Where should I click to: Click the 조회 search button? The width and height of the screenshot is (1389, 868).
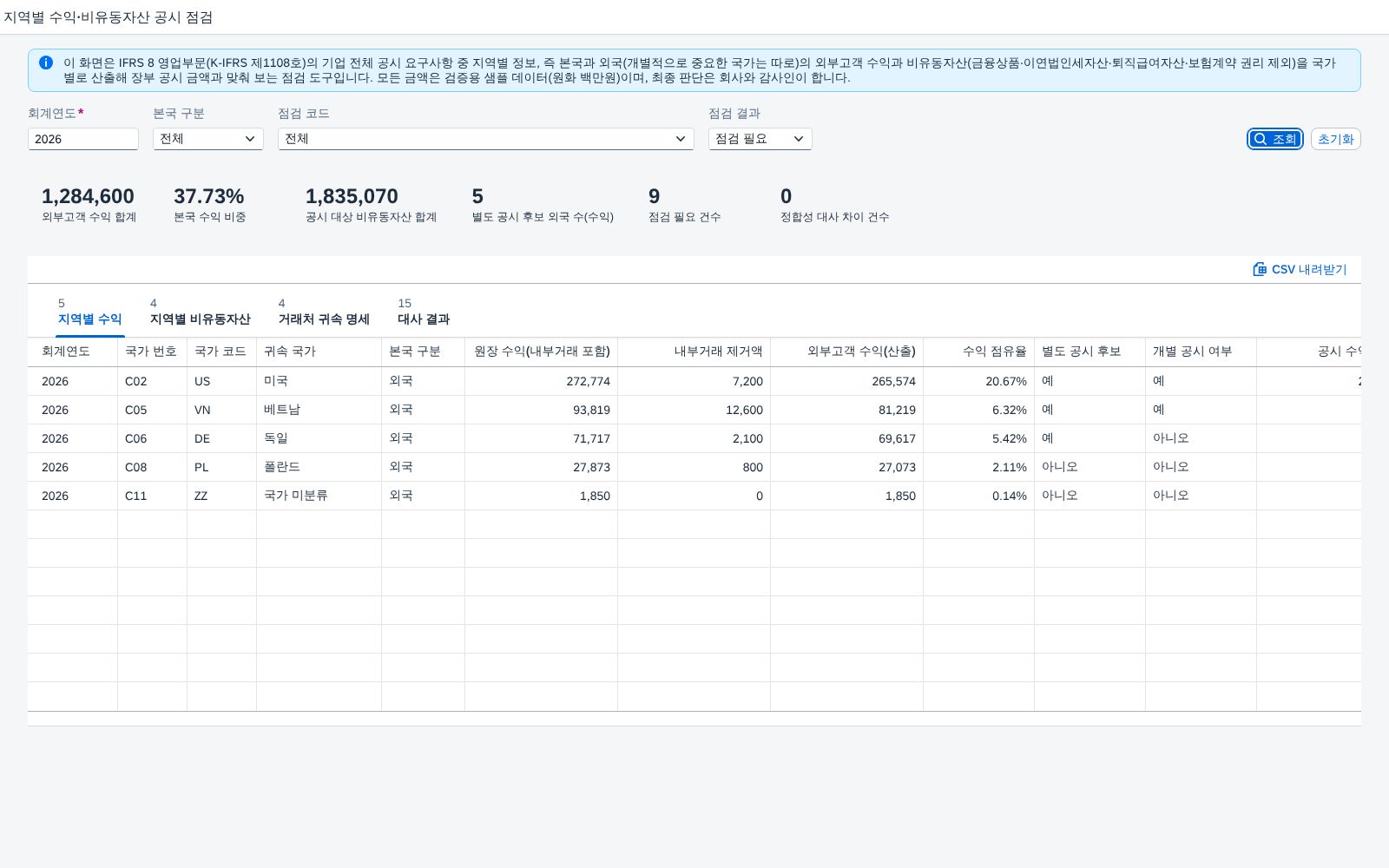[x=1275, y=139]
